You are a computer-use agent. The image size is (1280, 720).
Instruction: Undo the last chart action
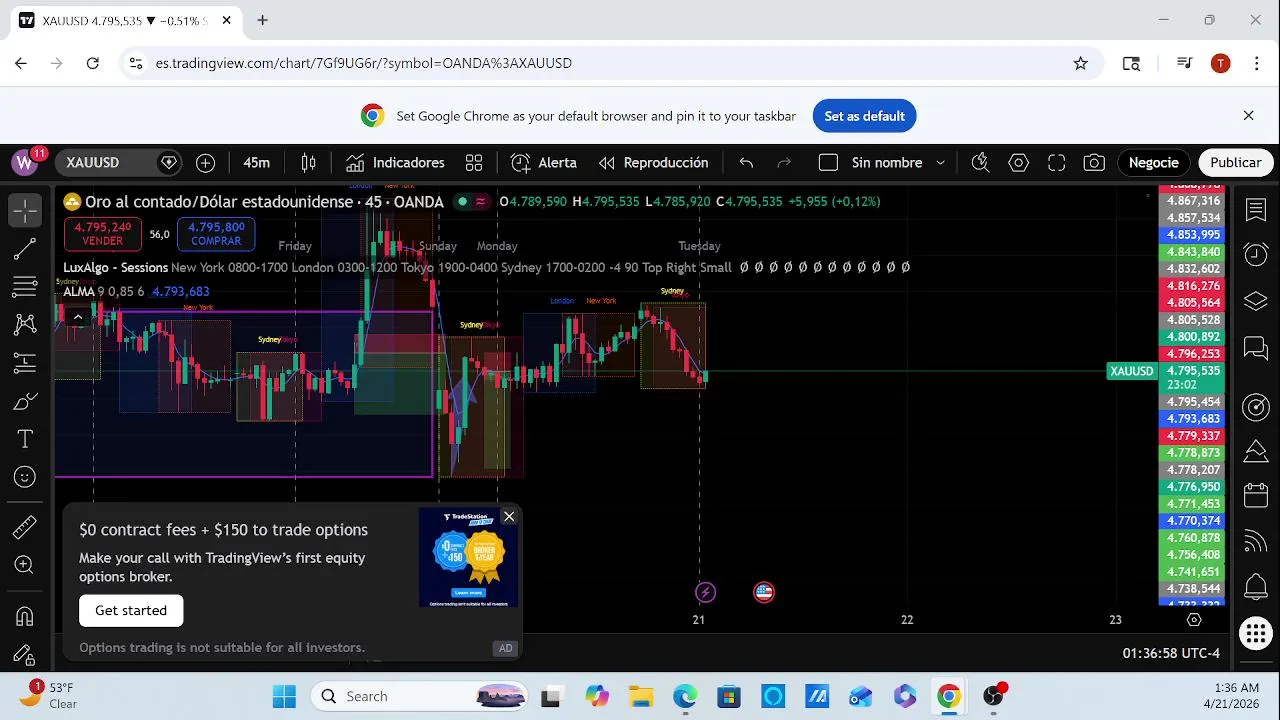point(746,162)
